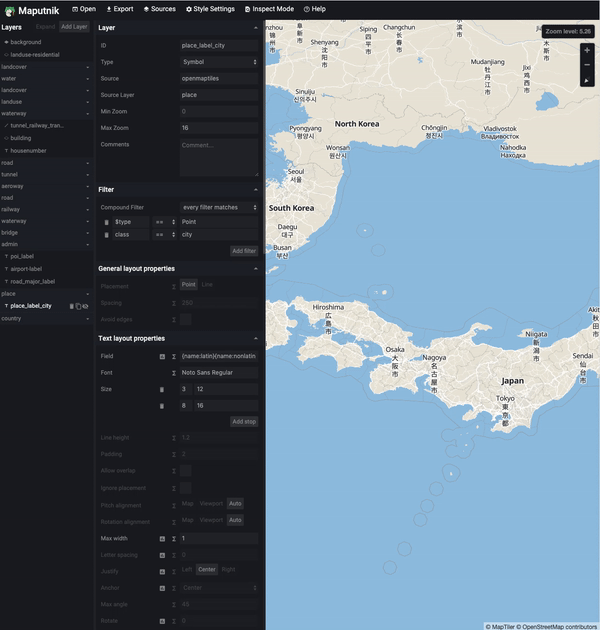Screen dimensions: 600x630
Task: Zoom out the map with minus button
Action: pos(587,65)
